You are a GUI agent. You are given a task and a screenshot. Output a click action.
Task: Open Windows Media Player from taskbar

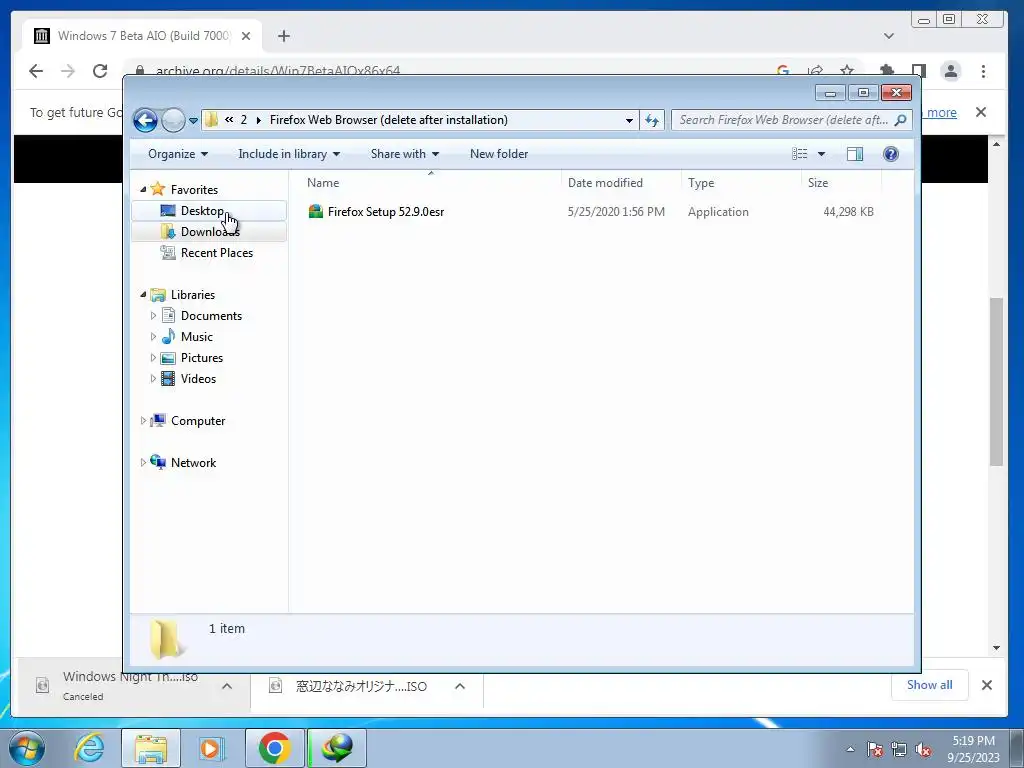(212, 748)
